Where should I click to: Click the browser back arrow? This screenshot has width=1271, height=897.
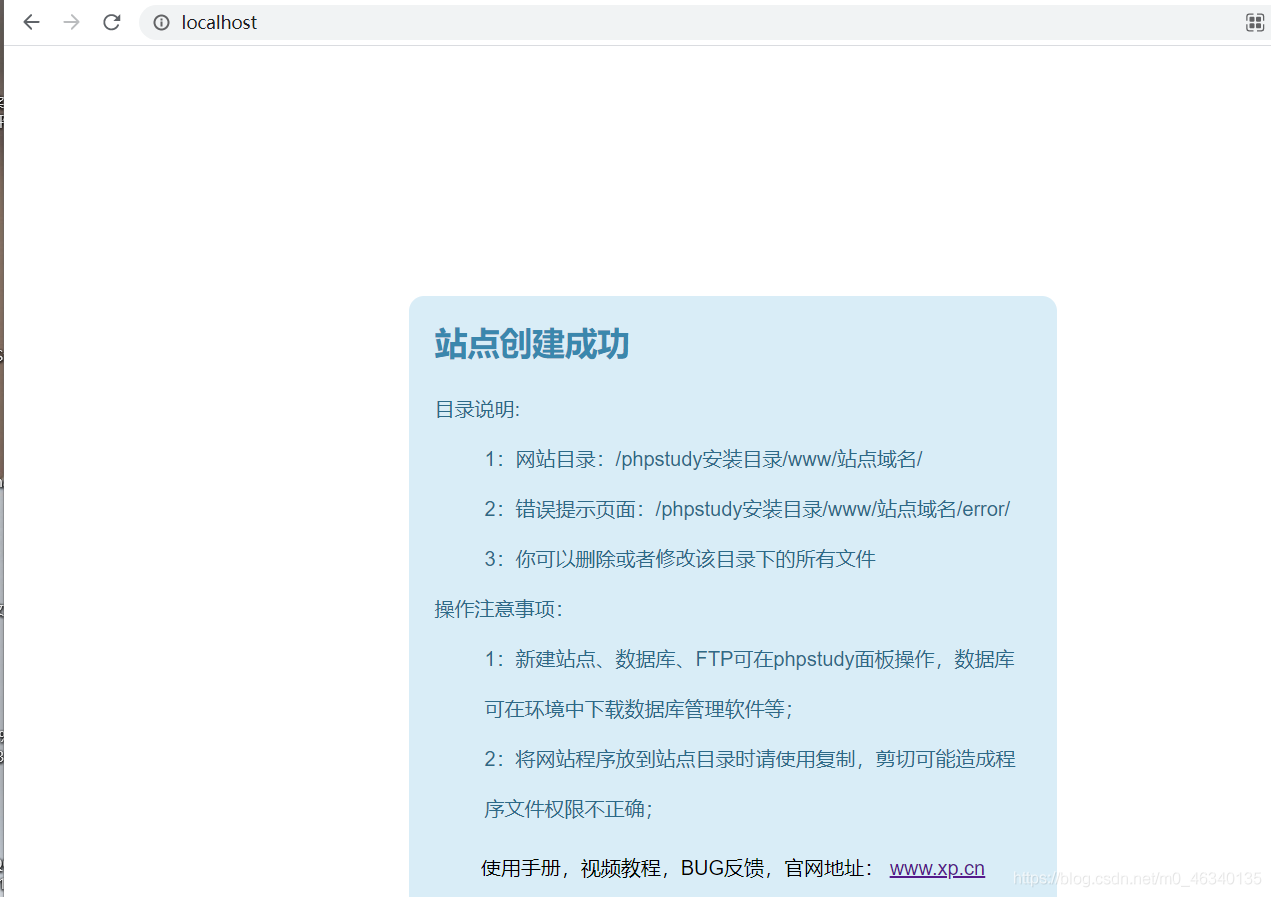coord(31,22)
